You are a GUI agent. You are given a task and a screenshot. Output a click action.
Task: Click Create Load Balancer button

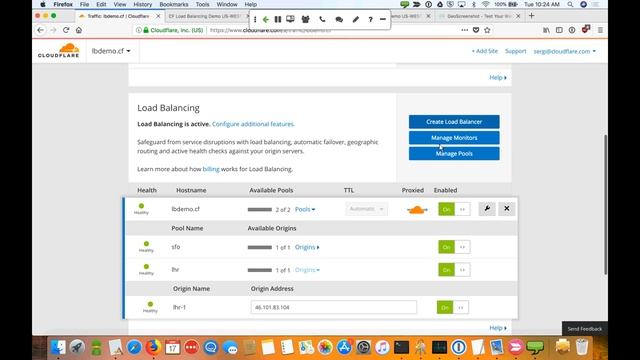[x=454, y=122]
